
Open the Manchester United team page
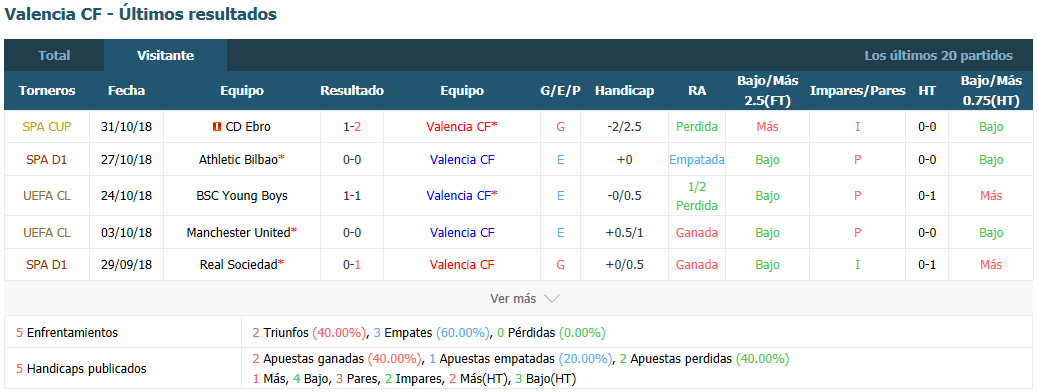238,232
